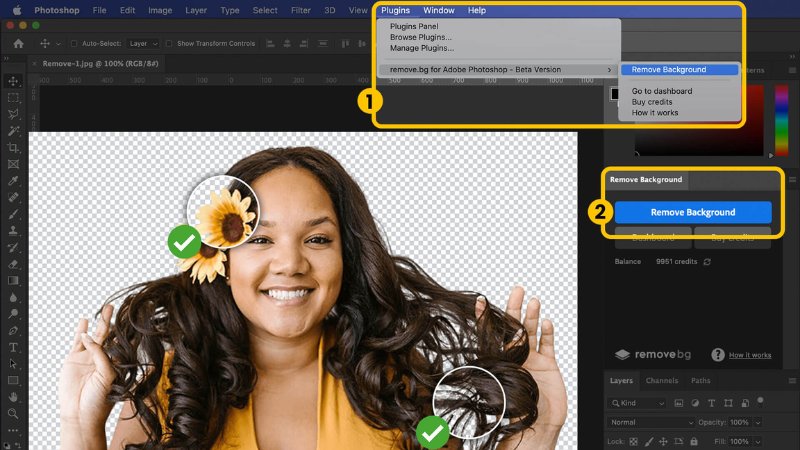800x450 pixels.
Task: Select the Hand tool
Action: [x=13, y=397]
